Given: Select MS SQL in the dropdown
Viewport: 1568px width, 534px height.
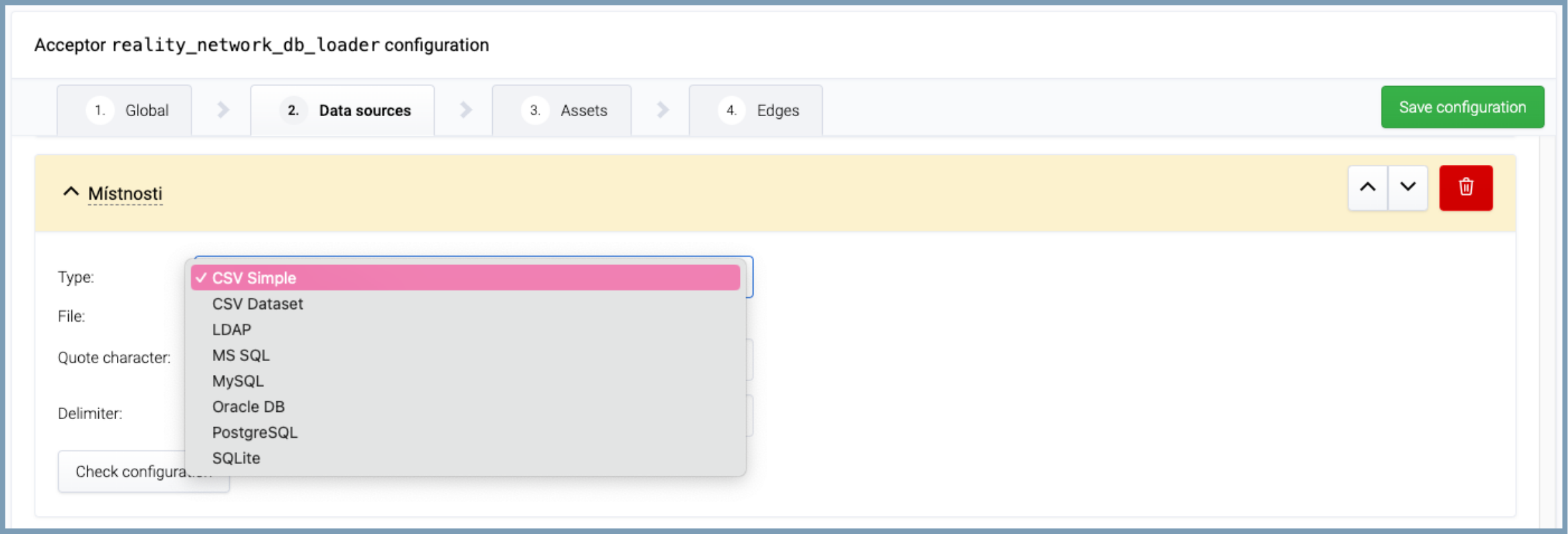Looking at the screenshot, I should pos(241,355).
